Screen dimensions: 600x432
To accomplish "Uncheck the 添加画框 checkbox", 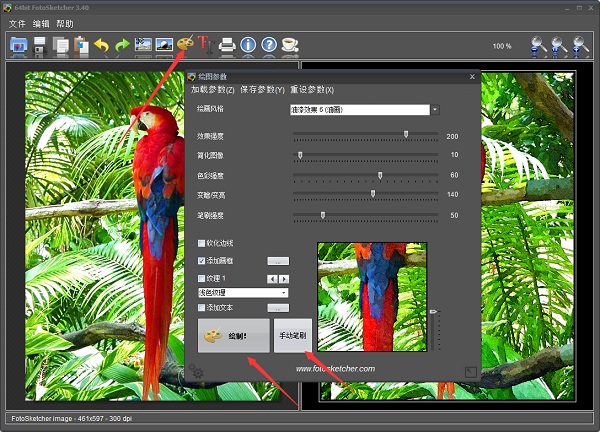I will [x=202, y=260].
